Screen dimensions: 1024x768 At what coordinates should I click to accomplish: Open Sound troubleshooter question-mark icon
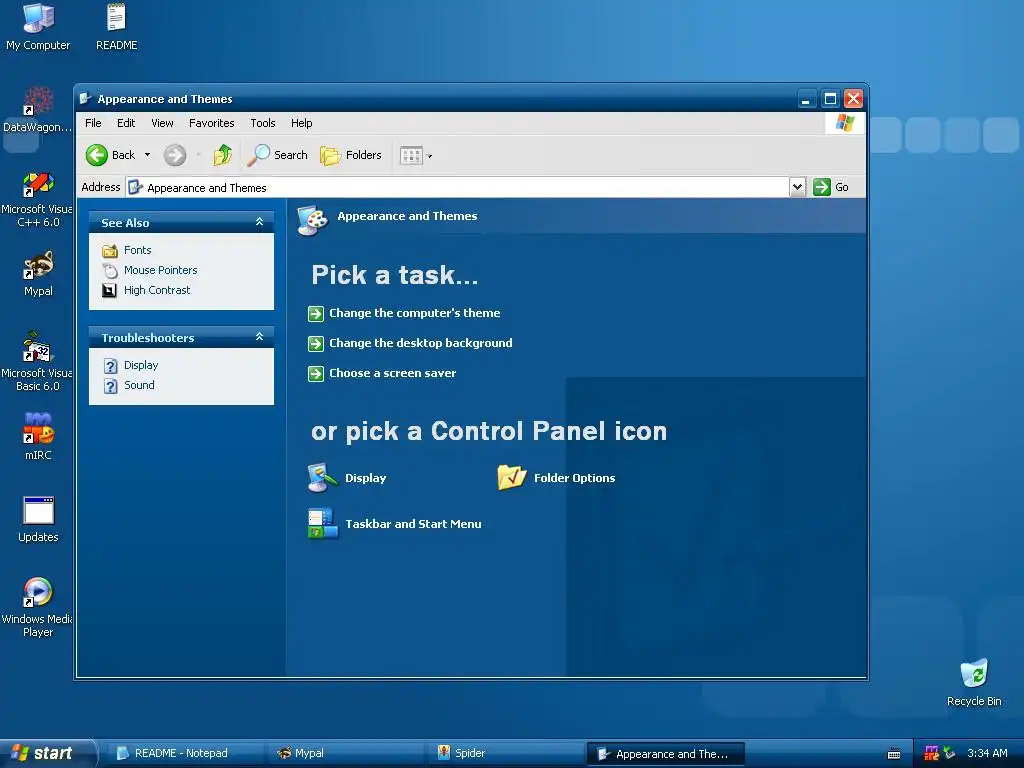(x=110, y=386)
